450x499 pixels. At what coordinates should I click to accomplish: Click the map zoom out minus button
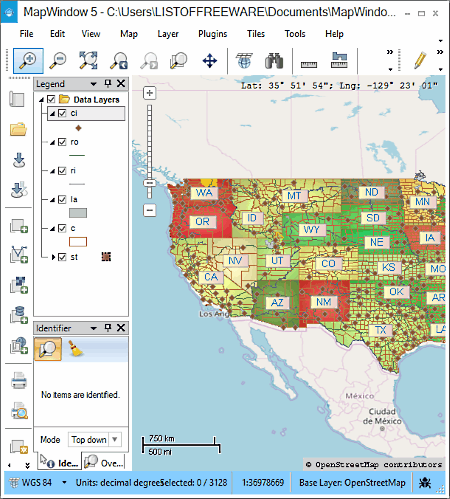(x=150, y=210)
